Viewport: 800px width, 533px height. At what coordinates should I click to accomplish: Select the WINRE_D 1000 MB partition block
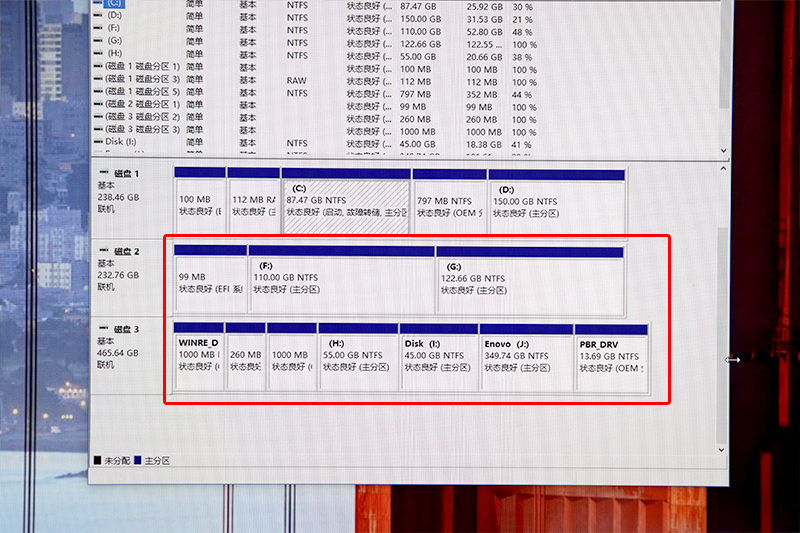pos(198,357)
